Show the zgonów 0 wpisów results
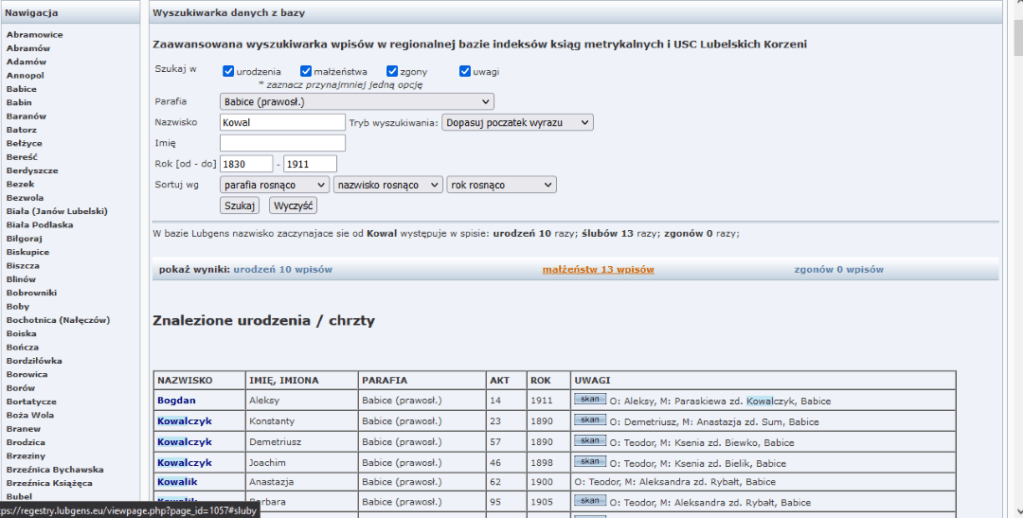 (838, 270)
